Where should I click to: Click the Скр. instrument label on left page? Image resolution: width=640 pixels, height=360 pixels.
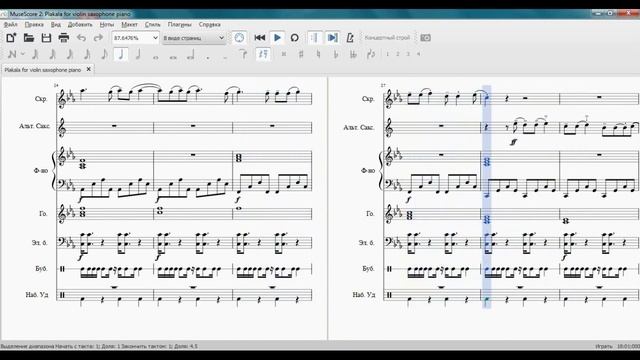tap(41, 99)
